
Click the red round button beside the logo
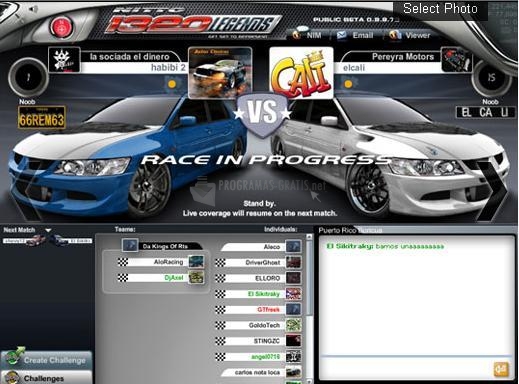[61, 27]
